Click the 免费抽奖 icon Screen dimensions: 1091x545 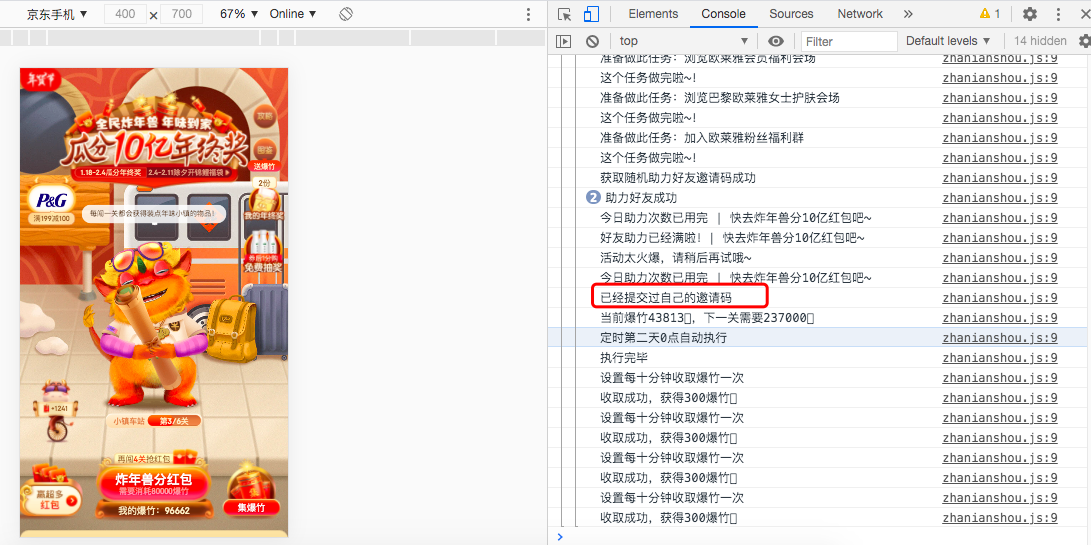tap(263, 253)
